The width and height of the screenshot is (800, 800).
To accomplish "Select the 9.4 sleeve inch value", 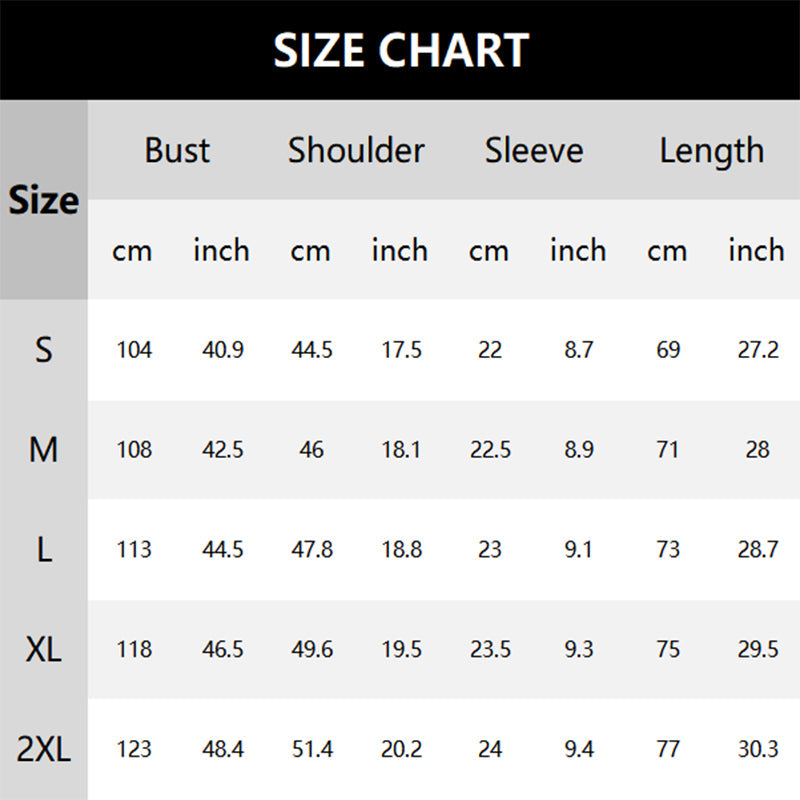I will pos(579,749).
